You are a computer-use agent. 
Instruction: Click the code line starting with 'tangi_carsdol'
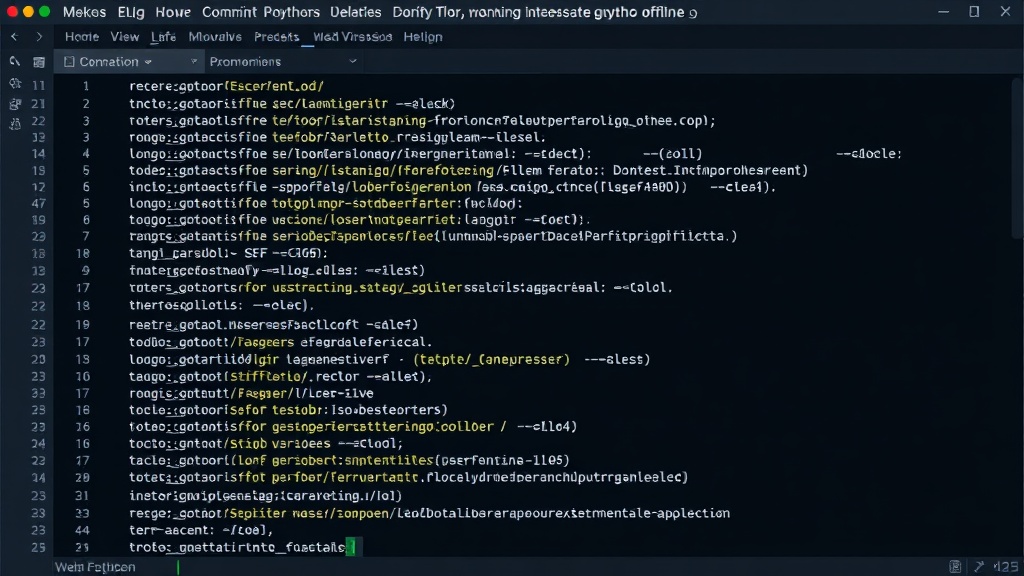click(228, 253)
